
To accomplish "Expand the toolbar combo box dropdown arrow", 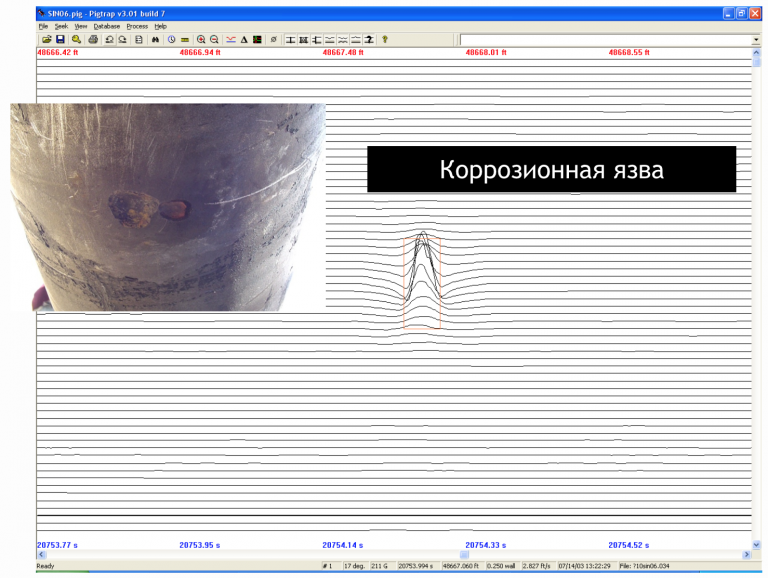I will coord(756,40).
